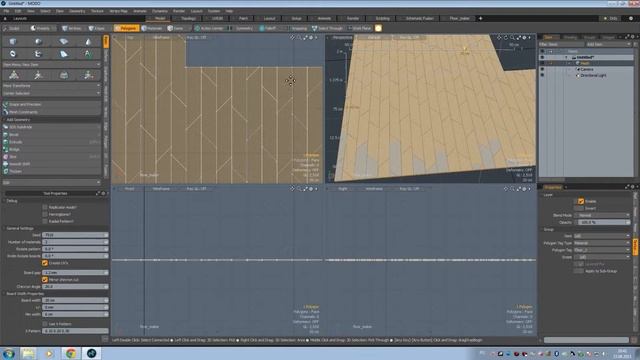Expand the Center Selected dropdown

pyautogui.click(x=51, y=93)
